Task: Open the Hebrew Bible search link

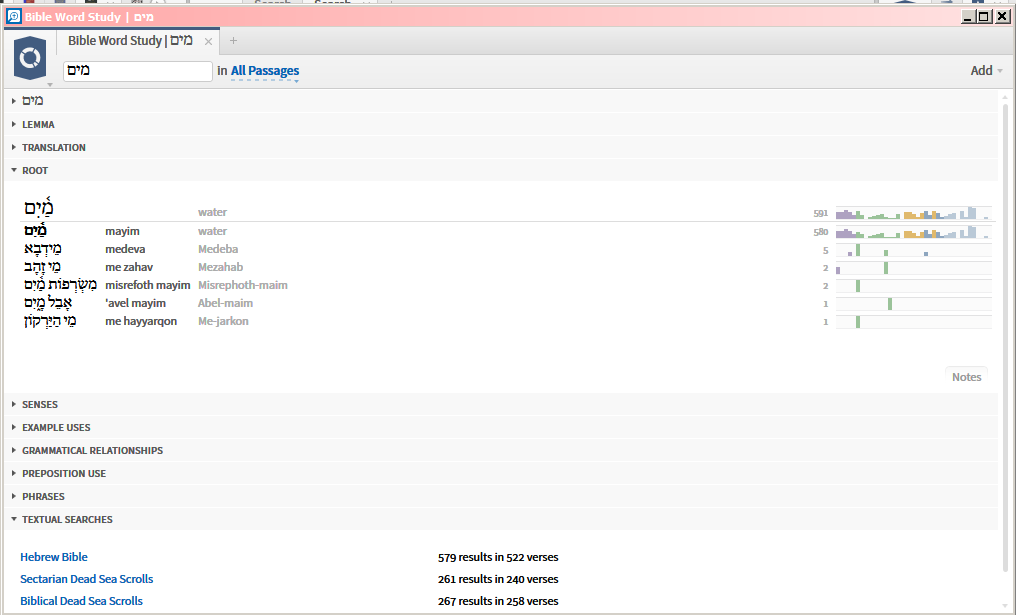Action: click(54, 557)
